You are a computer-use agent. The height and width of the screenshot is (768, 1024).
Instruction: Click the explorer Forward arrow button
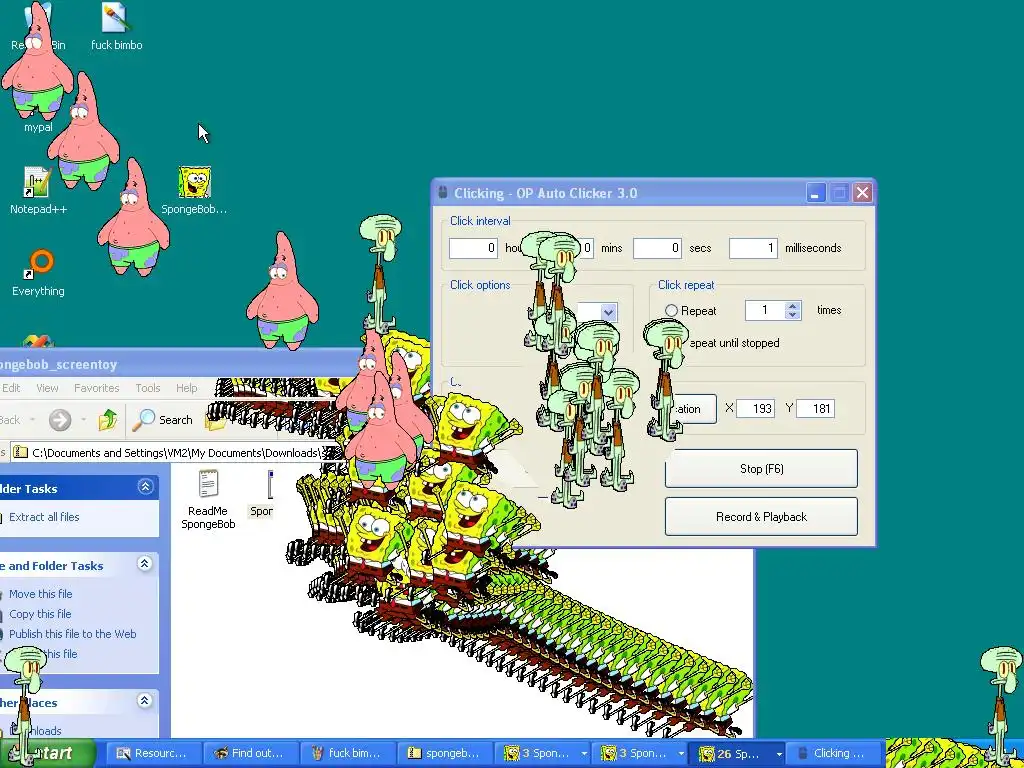pyautogui.click(x=60, y=420)
